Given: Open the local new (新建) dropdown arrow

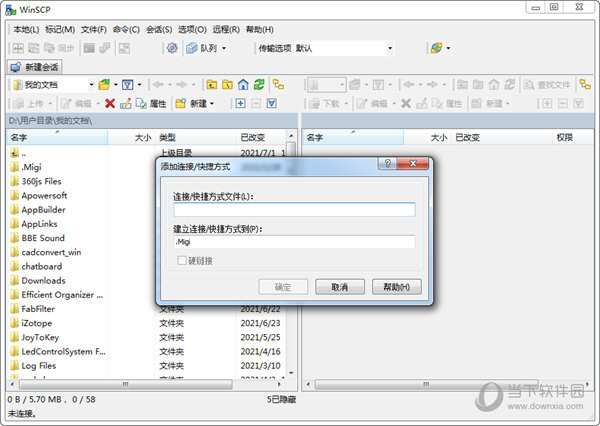Looking at the screenshot, I should coord(212,103).
